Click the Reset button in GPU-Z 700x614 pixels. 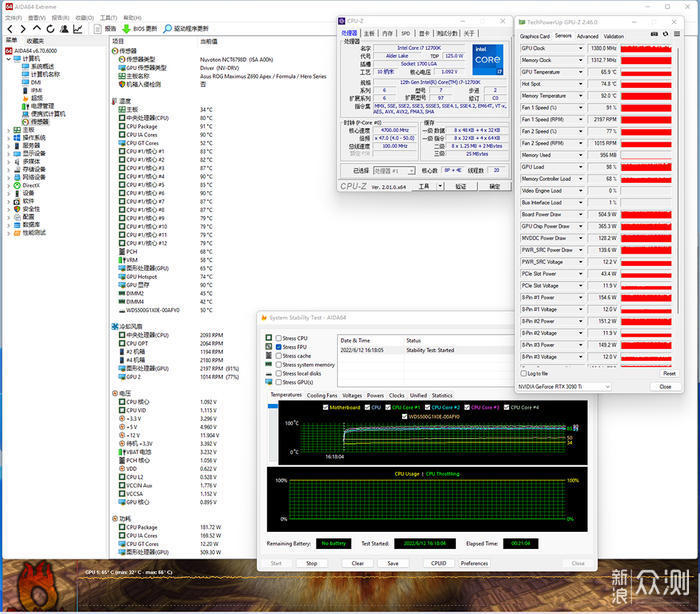pos(669,374)
